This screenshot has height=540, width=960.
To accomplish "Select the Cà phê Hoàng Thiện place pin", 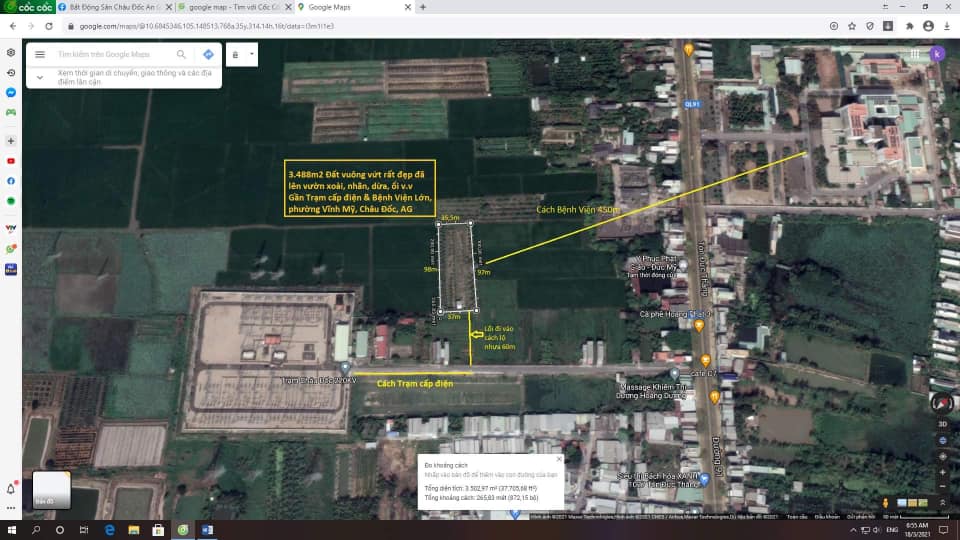I will pyautogui.click(x=699, y=326).
